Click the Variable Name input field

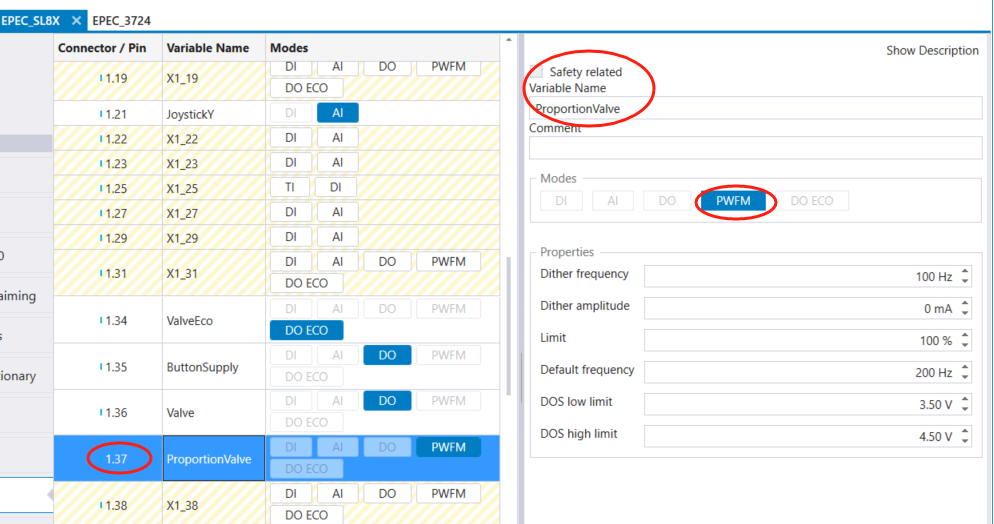[755, 108]
